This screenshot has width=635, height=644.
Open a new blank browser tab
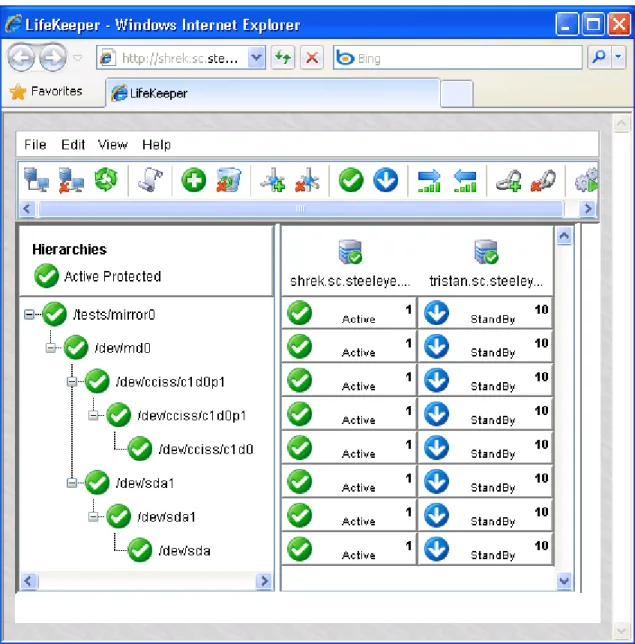(456, 94)
